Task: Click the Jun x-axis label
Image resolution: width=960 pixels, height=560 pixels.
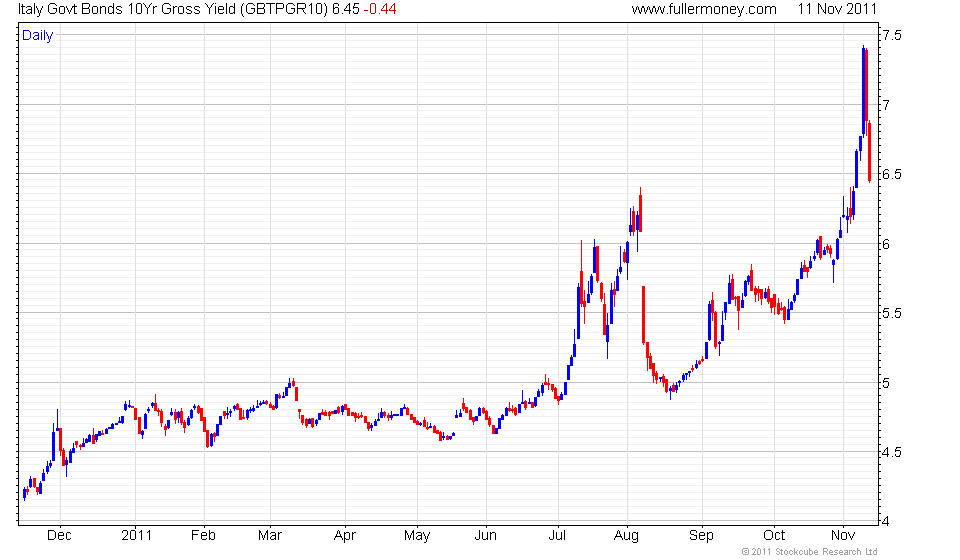Action: pos(486,536)
